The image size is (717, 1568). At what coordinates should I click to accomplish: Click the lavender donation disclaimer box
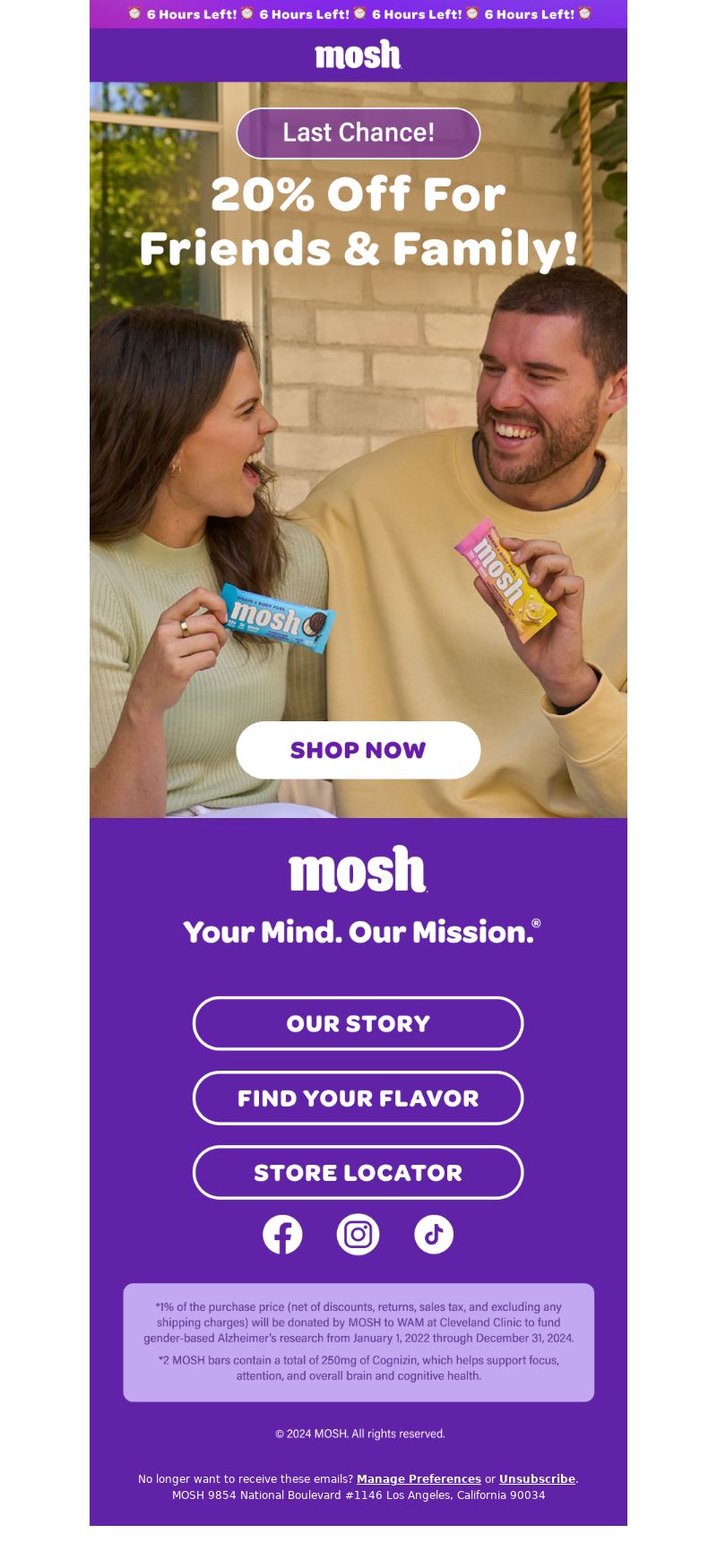pyautogui.click(x=358, y=1342)
